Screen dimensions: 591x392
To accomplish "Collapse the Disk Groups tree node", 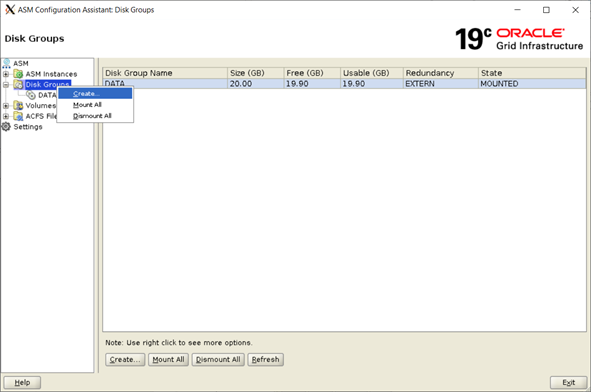I will (x=6, y=85).
